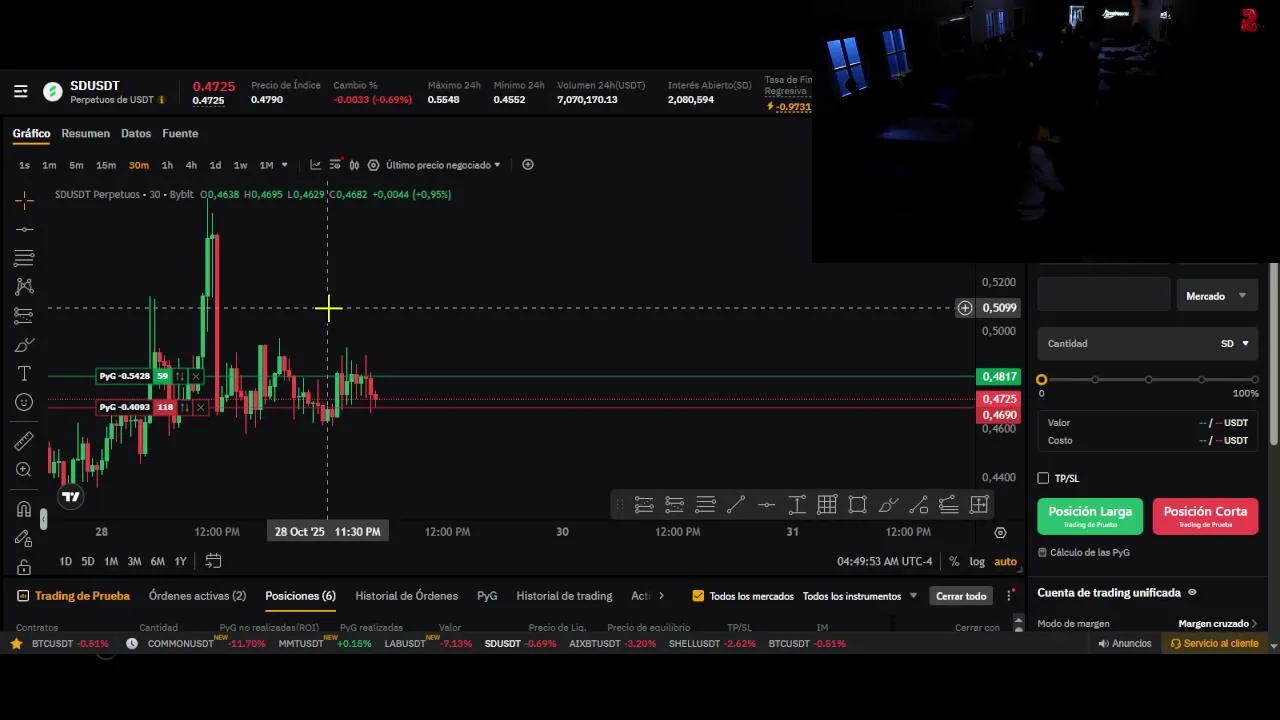Open chart settings hexagon icon in toolbar

tap(373, 165)
